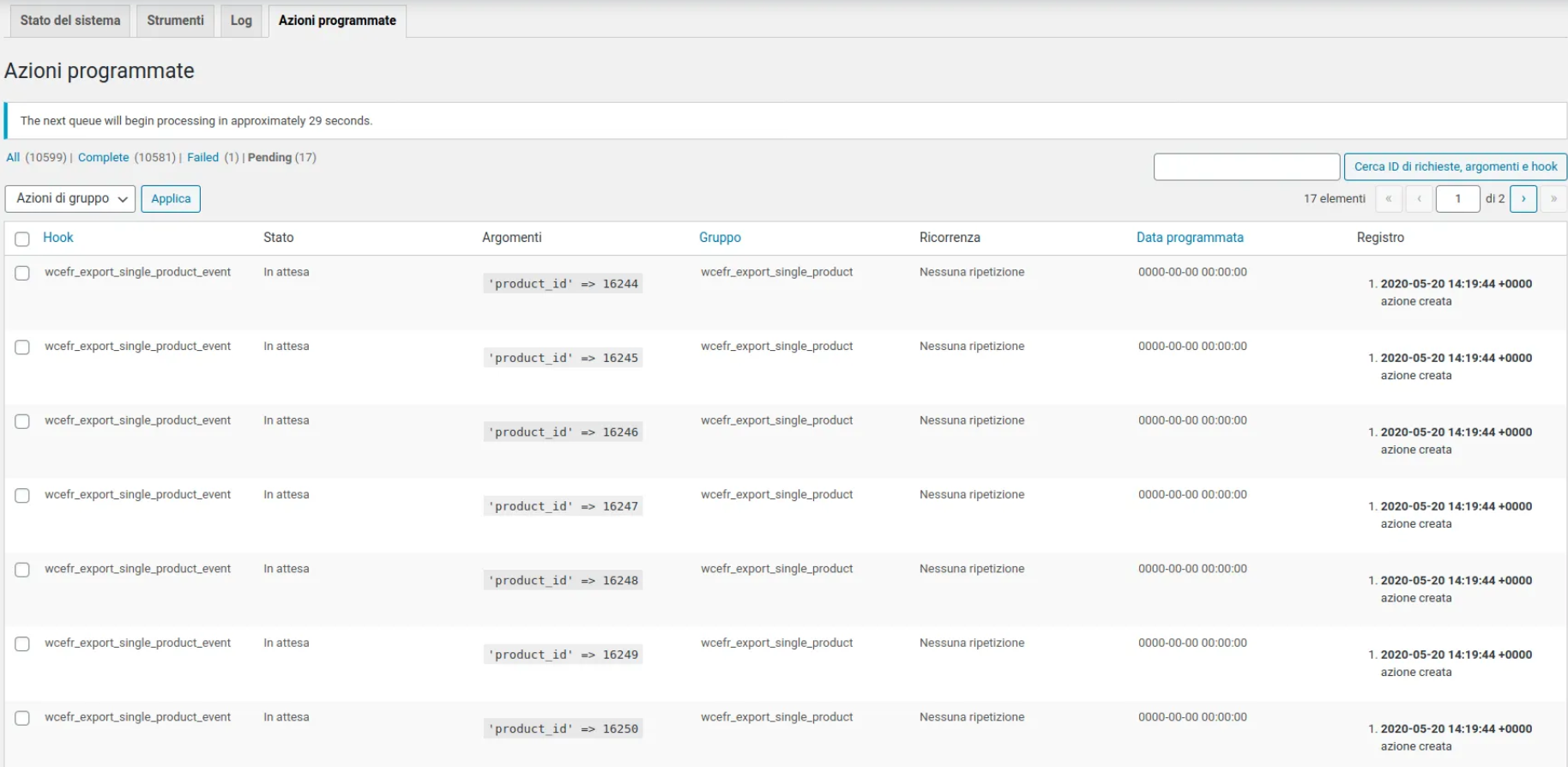Click Cerca ID di richieste search button
Viewport: 1568px width, 767px height.
click(1455, 166)
